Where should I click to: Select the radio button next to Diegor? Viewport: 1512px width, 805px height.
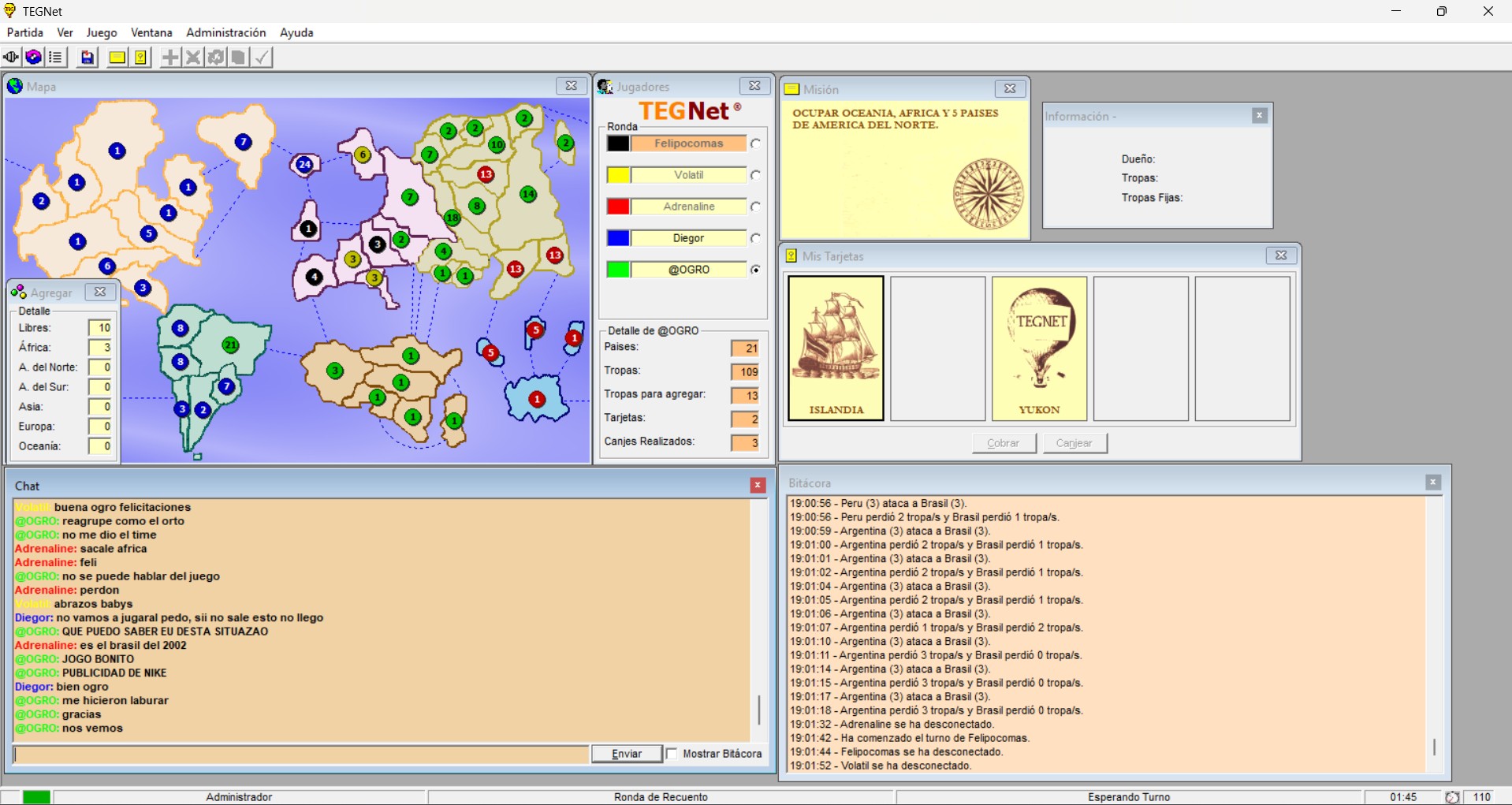tap(755, 238)
